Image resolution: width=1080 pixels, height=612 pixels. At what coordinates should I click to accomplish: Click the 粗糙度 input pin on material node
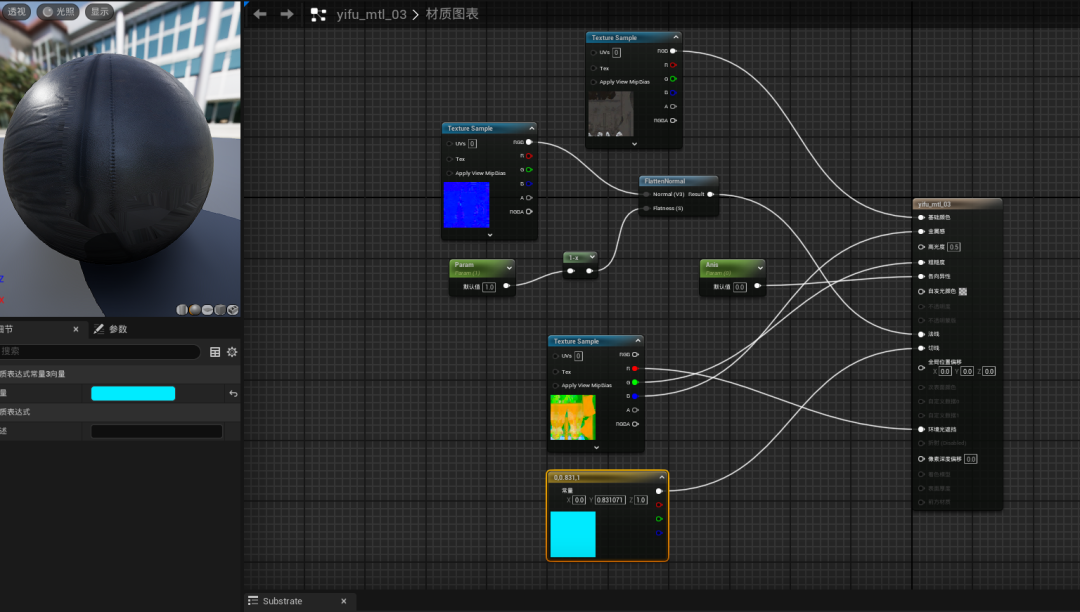tap(921, 262)
